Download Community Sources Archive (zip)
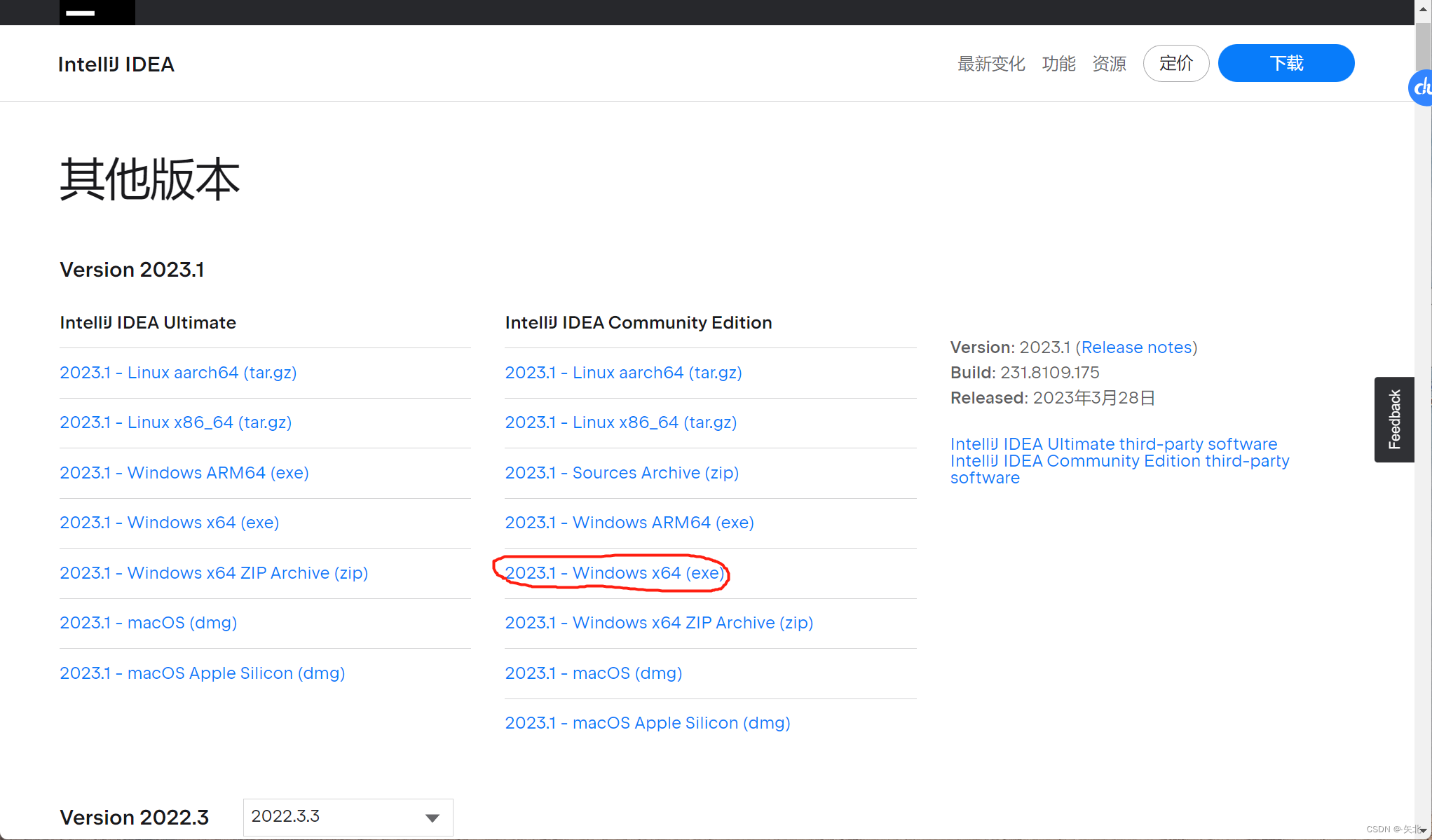Viewport: 1432px width, 840px height. (621, 473)
